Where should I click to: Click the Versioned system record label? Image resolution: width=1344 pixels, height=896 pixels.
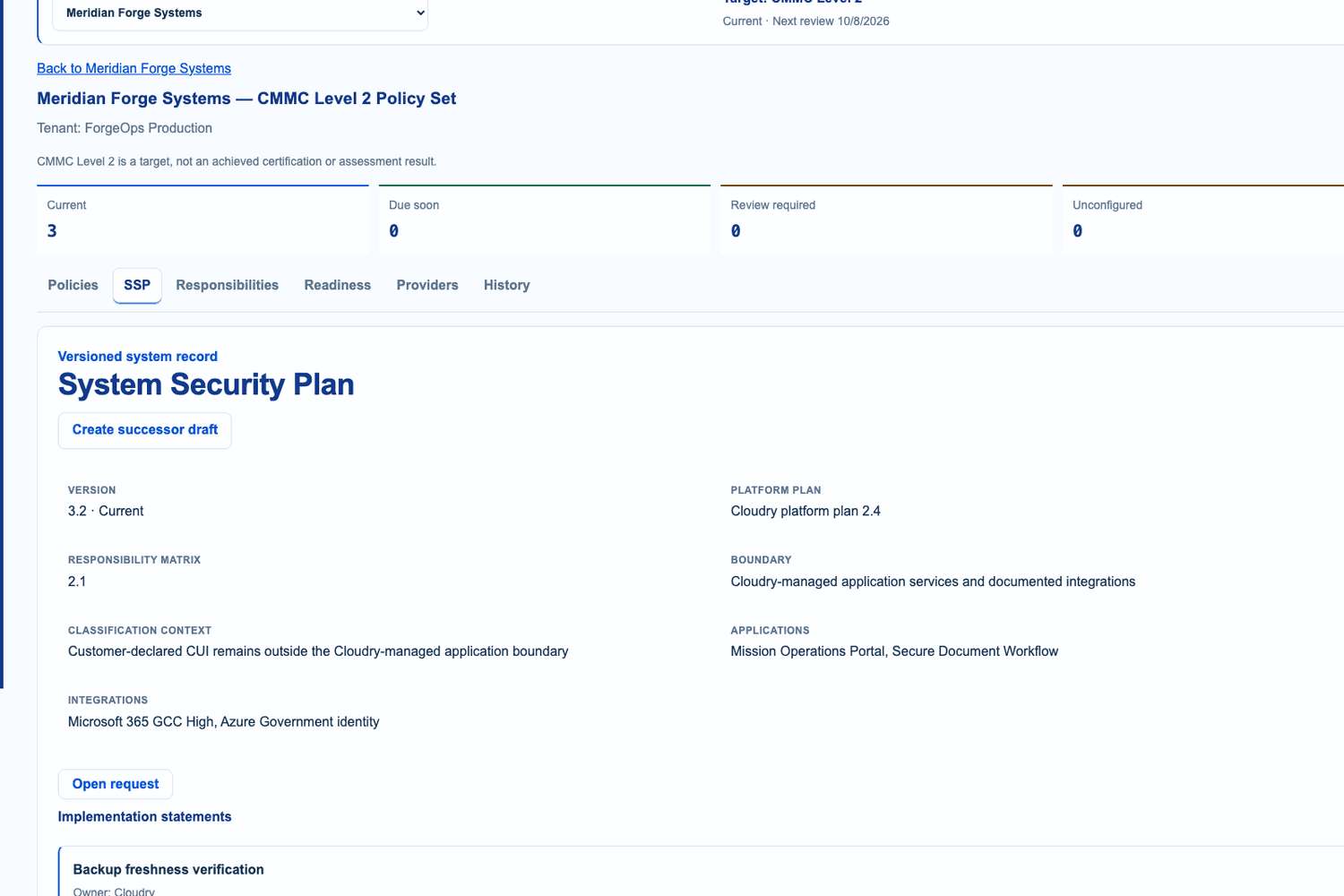[138, 357]
